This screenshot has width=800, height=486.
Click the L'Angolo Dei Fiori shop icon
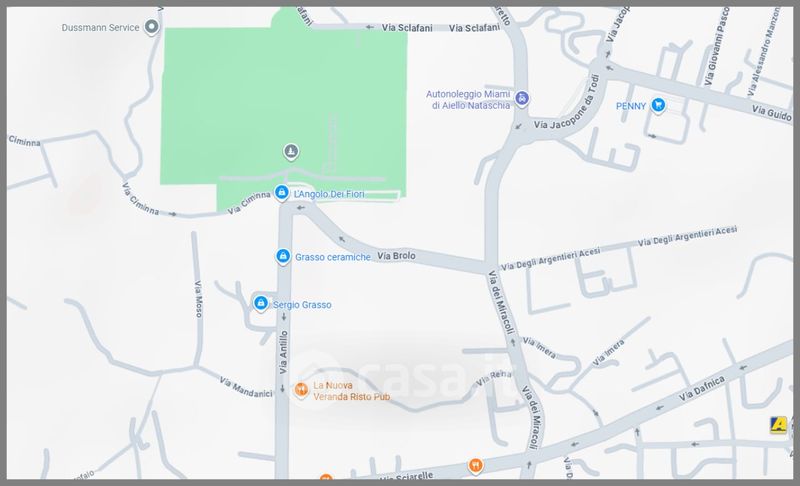pyautogui.click(x=281, y=193)
